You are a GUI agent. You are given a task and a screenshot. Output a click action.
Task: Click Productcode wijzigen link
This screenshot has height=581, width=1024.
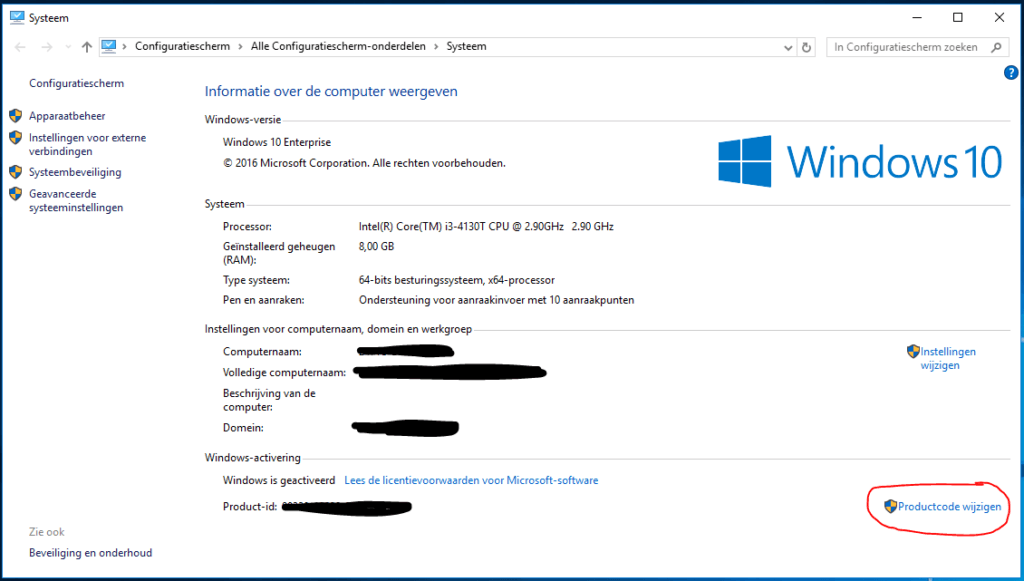949,507
